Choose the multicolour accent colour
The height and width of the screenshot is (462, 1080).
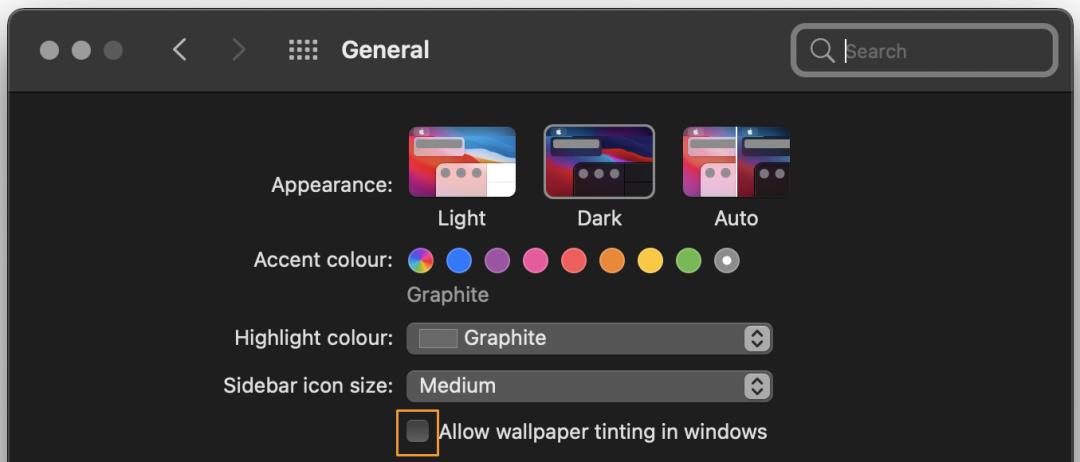coord(421,261)
